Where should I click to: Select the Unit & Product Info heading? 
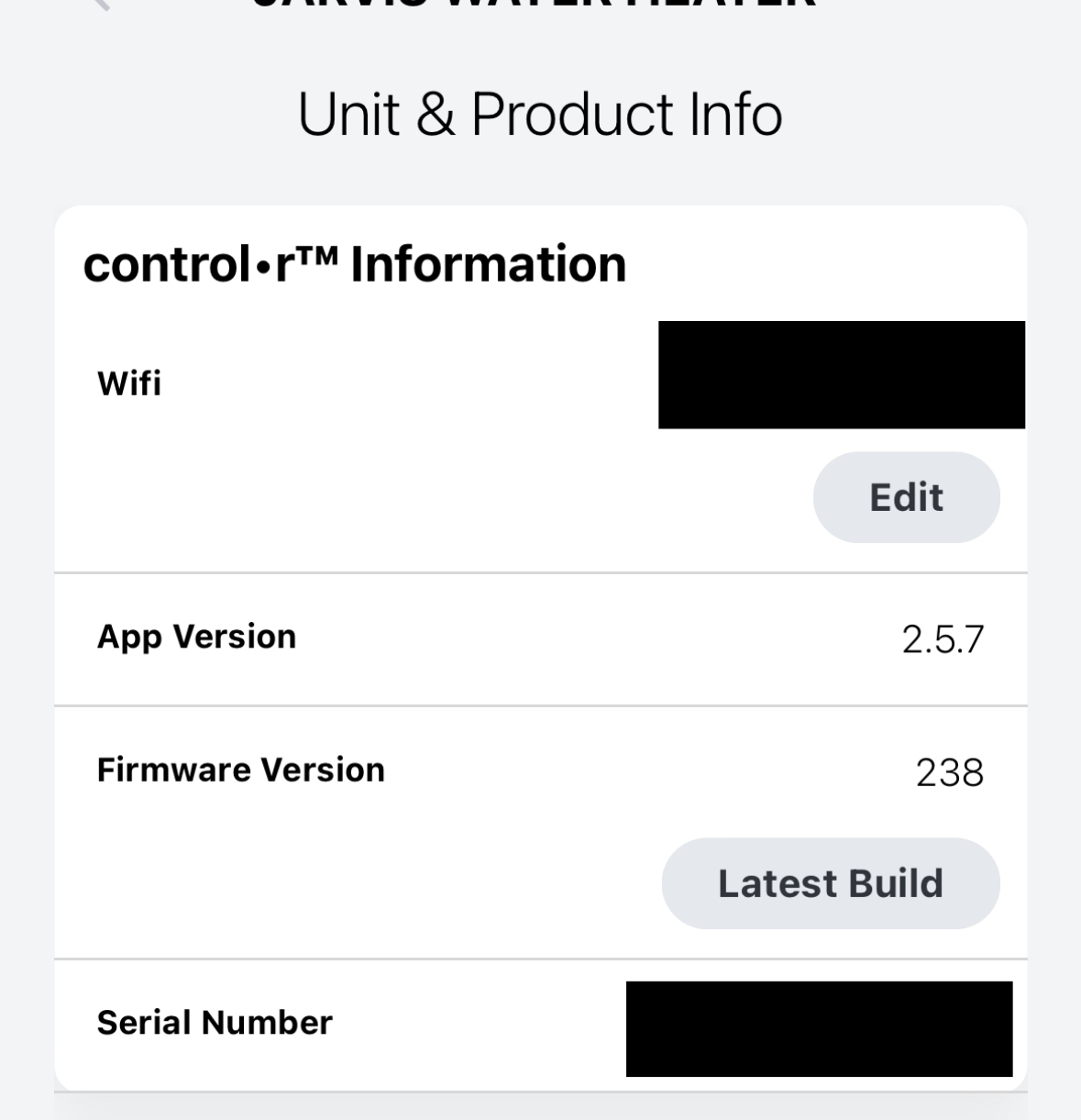[540, 114]
